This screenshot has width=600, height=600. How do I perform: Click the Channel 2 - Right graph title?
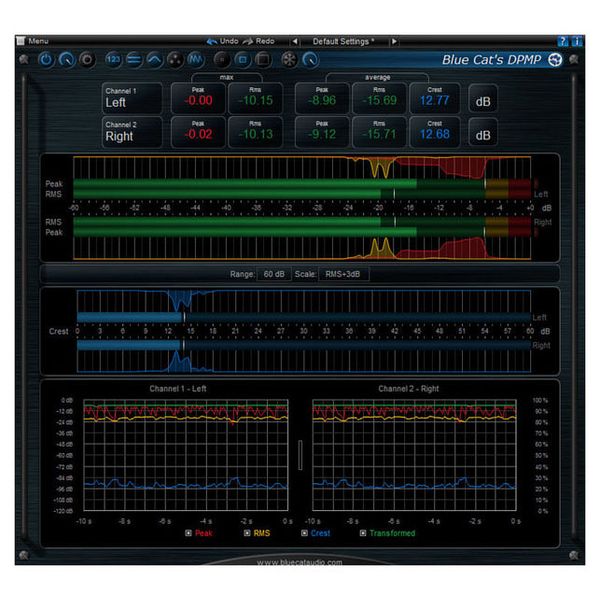(x=409, y=389)
